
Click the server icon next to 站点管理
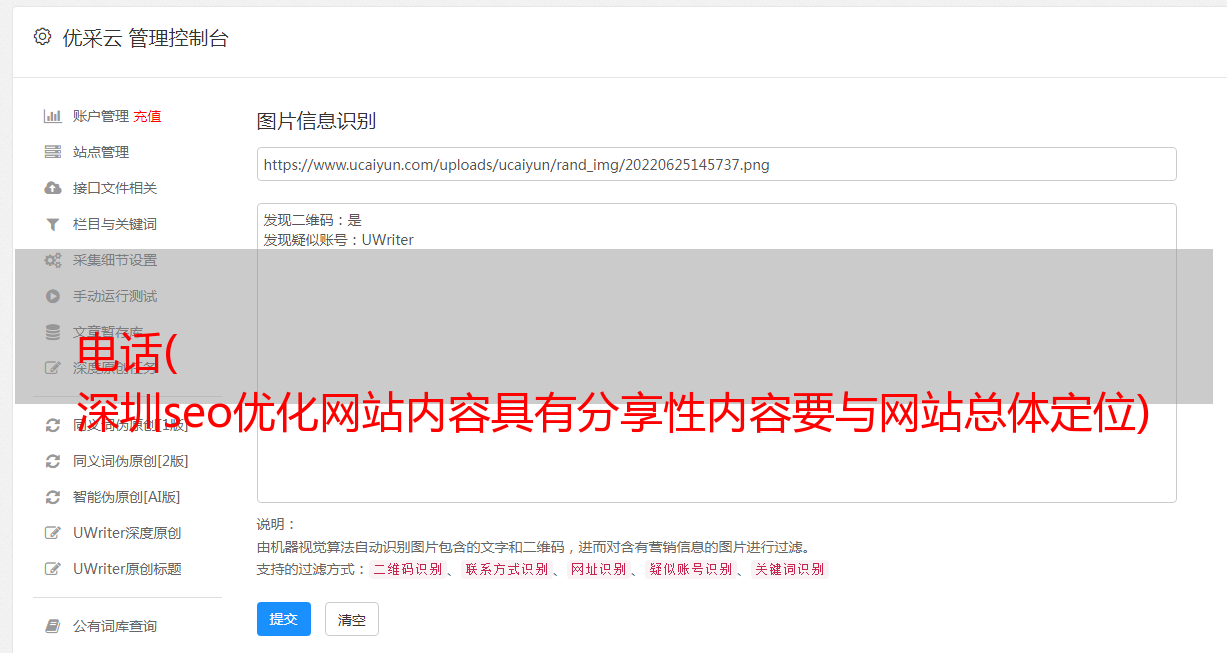tap(53, 152)
